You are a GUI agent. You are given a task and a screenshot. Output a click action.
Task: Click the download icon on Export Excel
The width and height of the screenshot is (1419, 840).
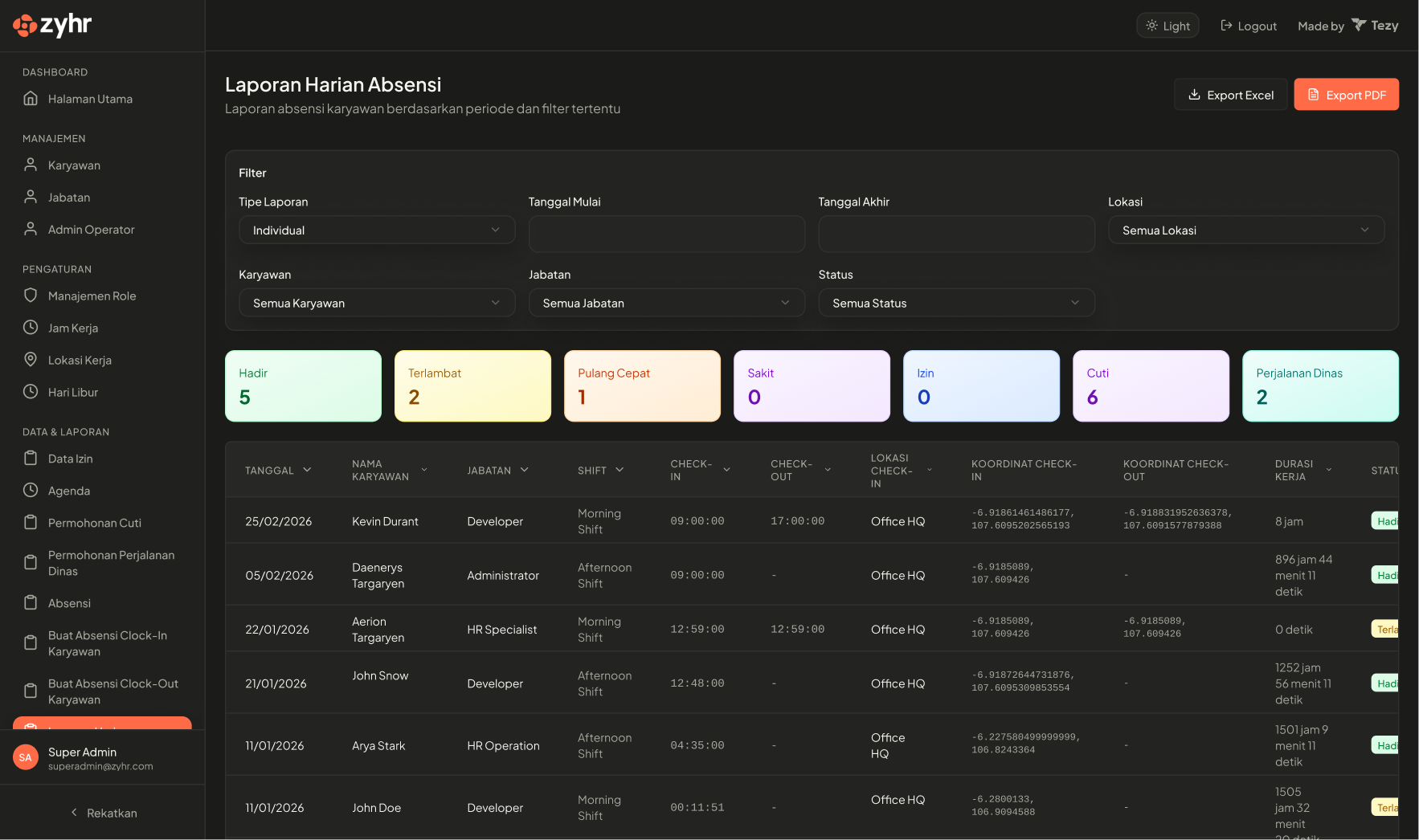click(x=1195, y=95)
